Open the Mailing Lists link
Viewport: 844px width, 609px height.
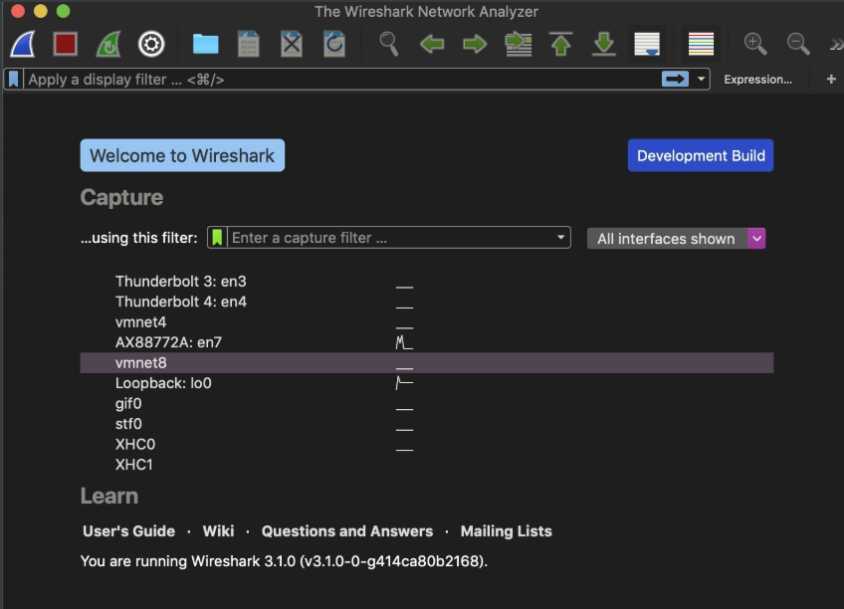[x=506, y=531]
